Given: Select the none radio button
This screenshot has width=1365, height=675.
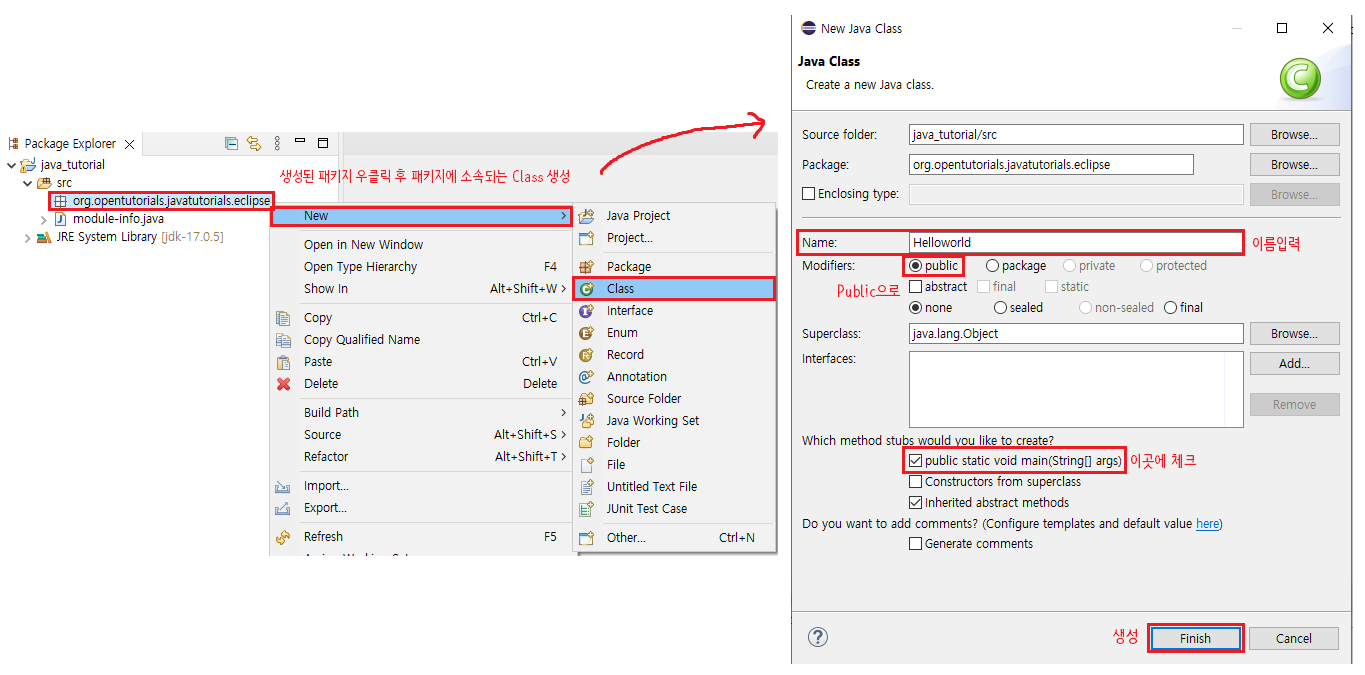Looking at the screenshot, I should tap(916, 308).
